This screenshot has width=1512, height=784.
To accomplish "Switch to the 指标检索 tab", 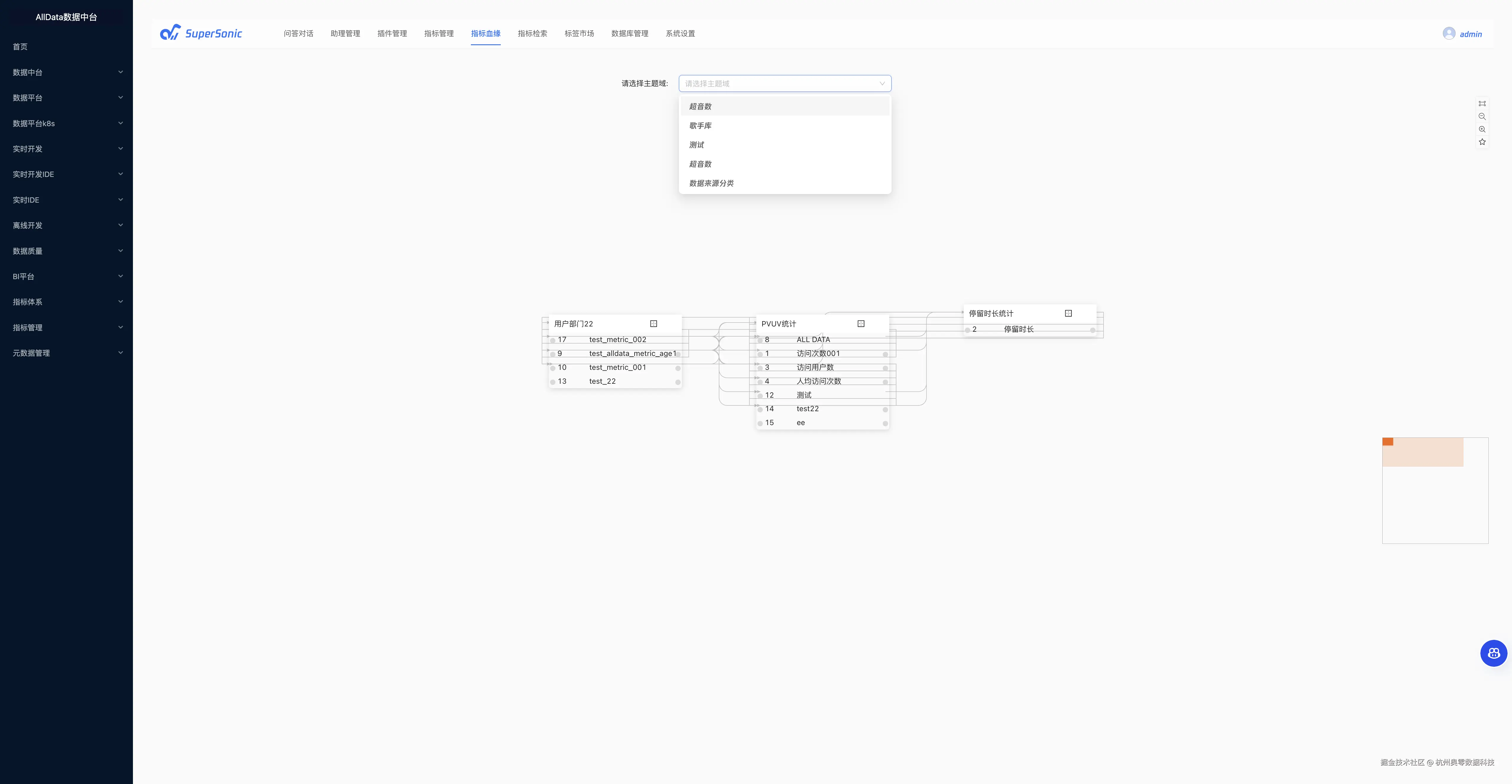I will click(x=532, y=33).
